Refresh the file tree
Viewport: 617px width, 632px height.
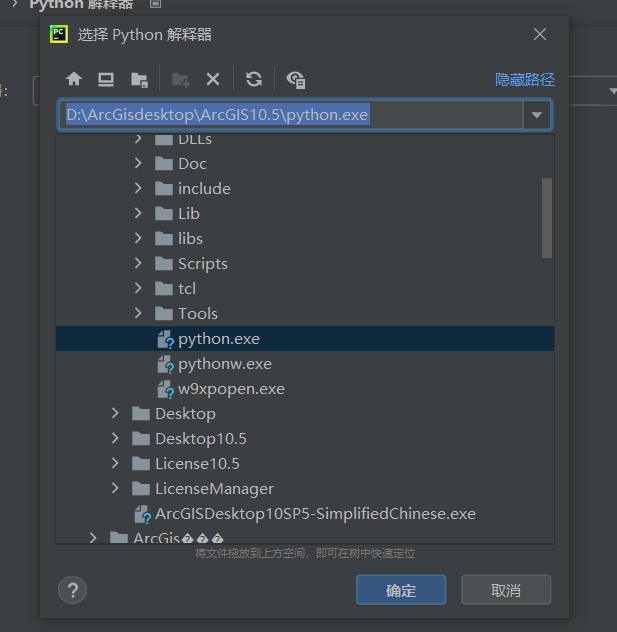[x=254, y=79]
